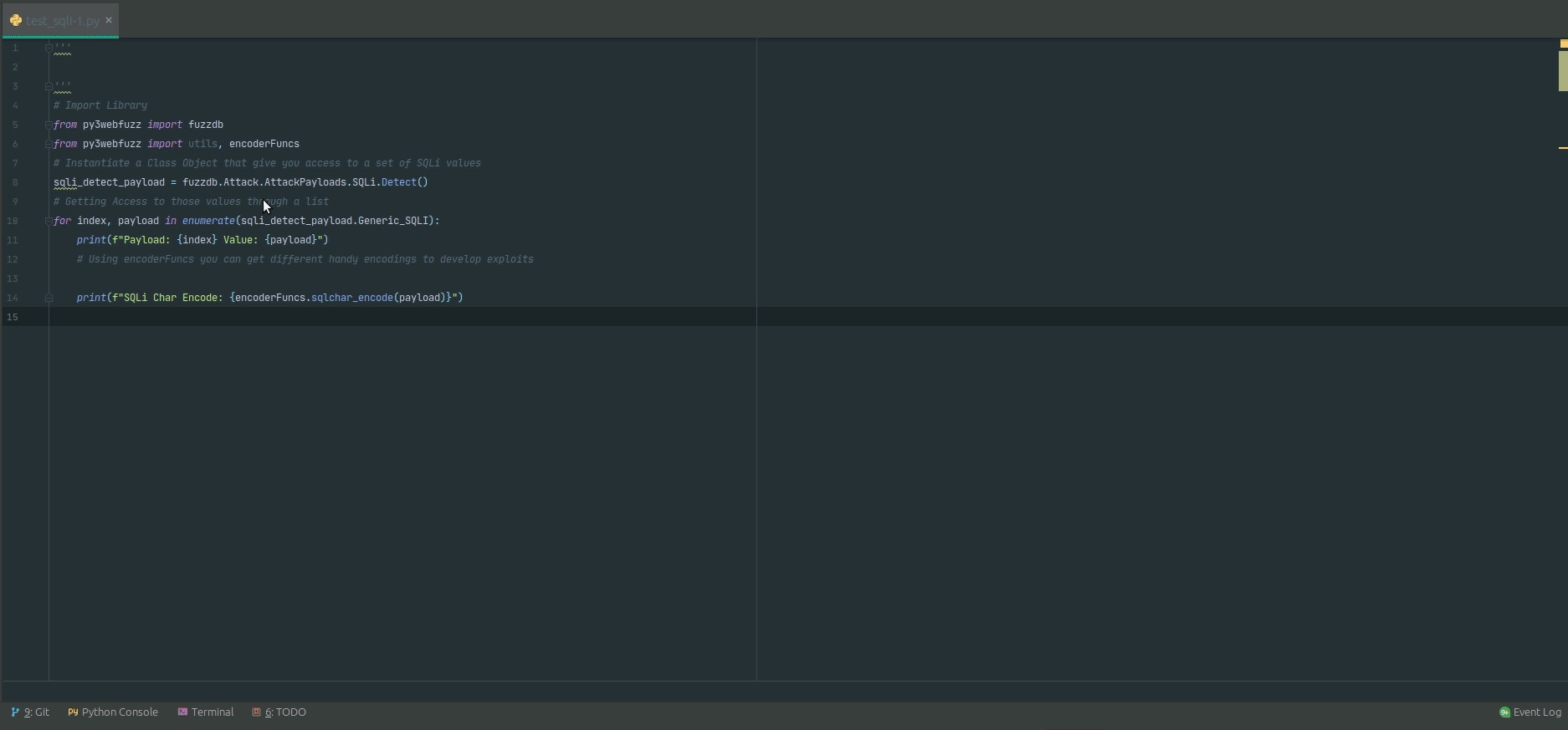Click the yellow inspection warning indicator
The width and height of the screenshot is (1568, 730).
[1563, 43]
